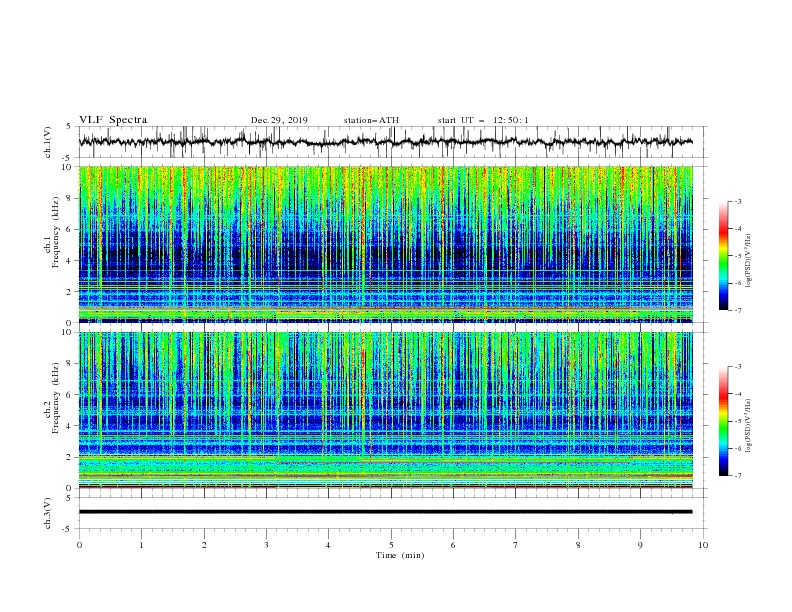Click the '-3' value on upper colorbar

pyautogui.click(x=737, y=201)
